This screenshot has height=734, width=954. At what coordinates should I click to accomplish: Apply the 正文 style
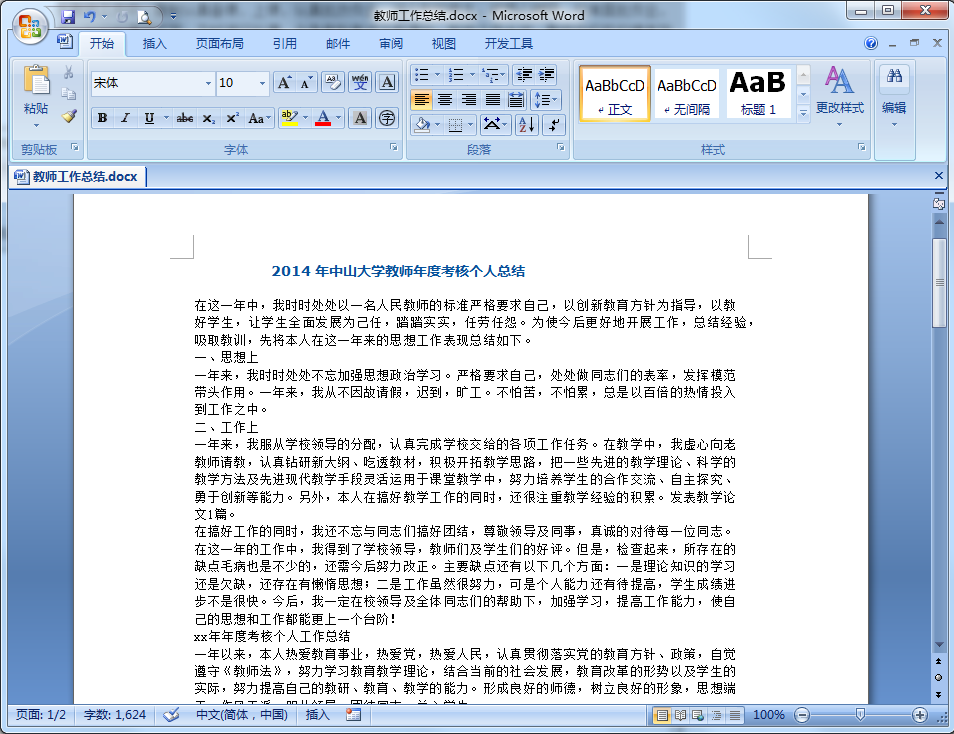pyautogui.click(x=615, y=94)
